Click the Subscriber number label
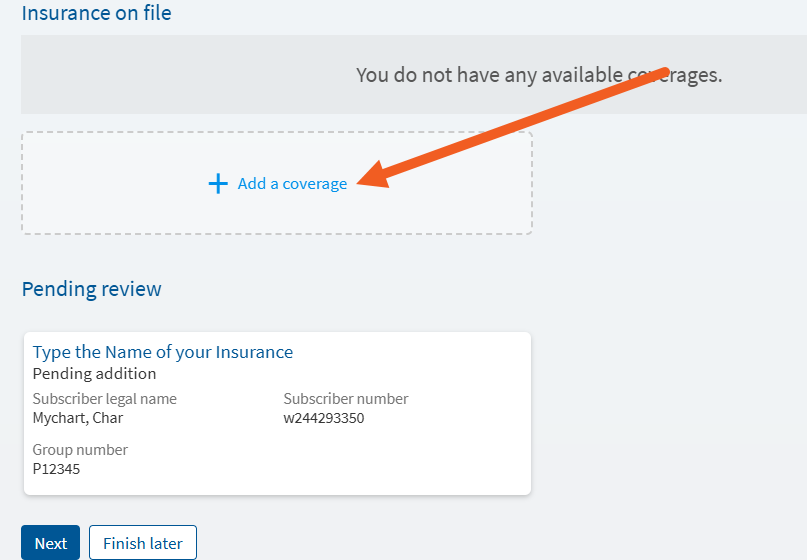 (346, 399)
